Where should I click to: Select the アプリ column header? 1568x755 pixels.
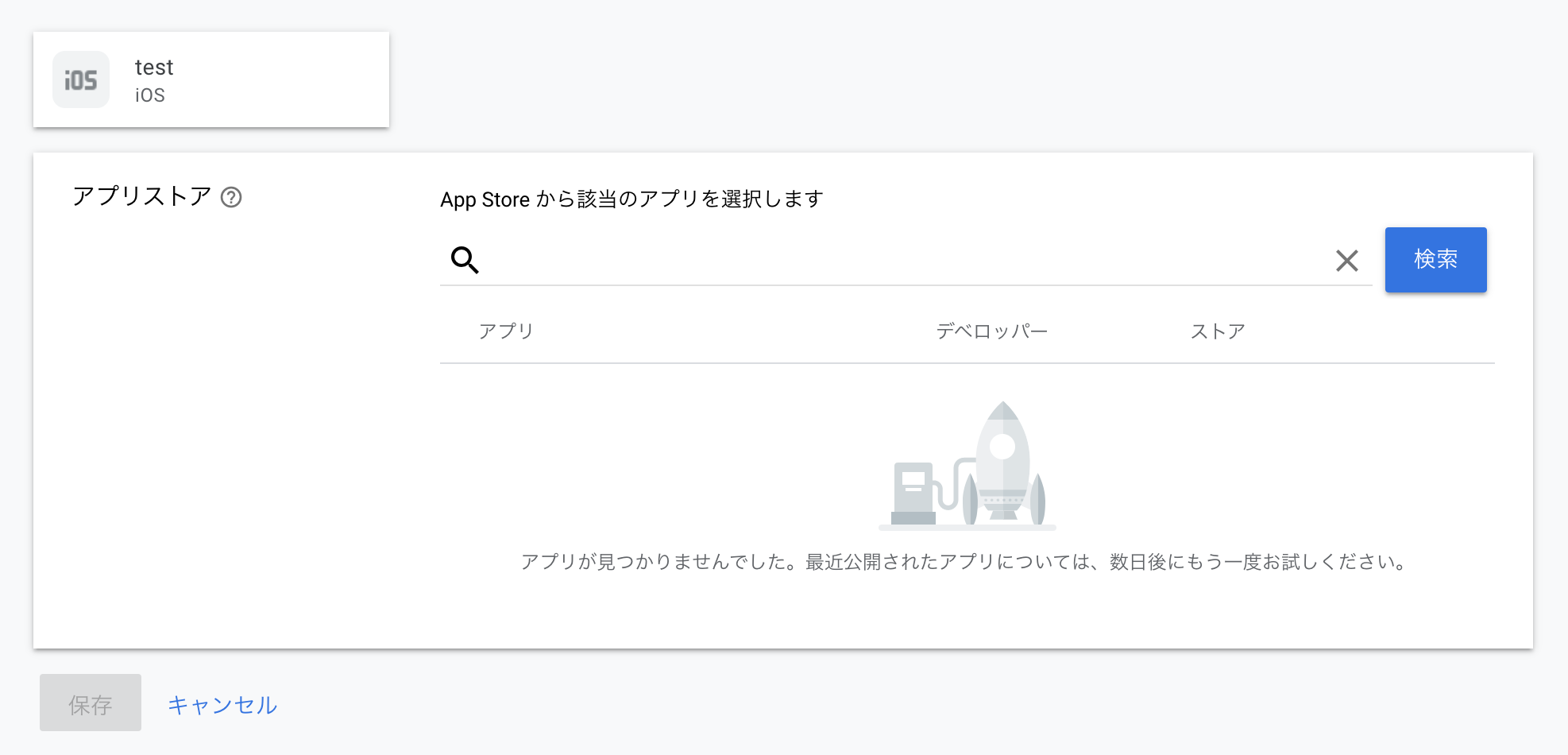pos(506,331)
